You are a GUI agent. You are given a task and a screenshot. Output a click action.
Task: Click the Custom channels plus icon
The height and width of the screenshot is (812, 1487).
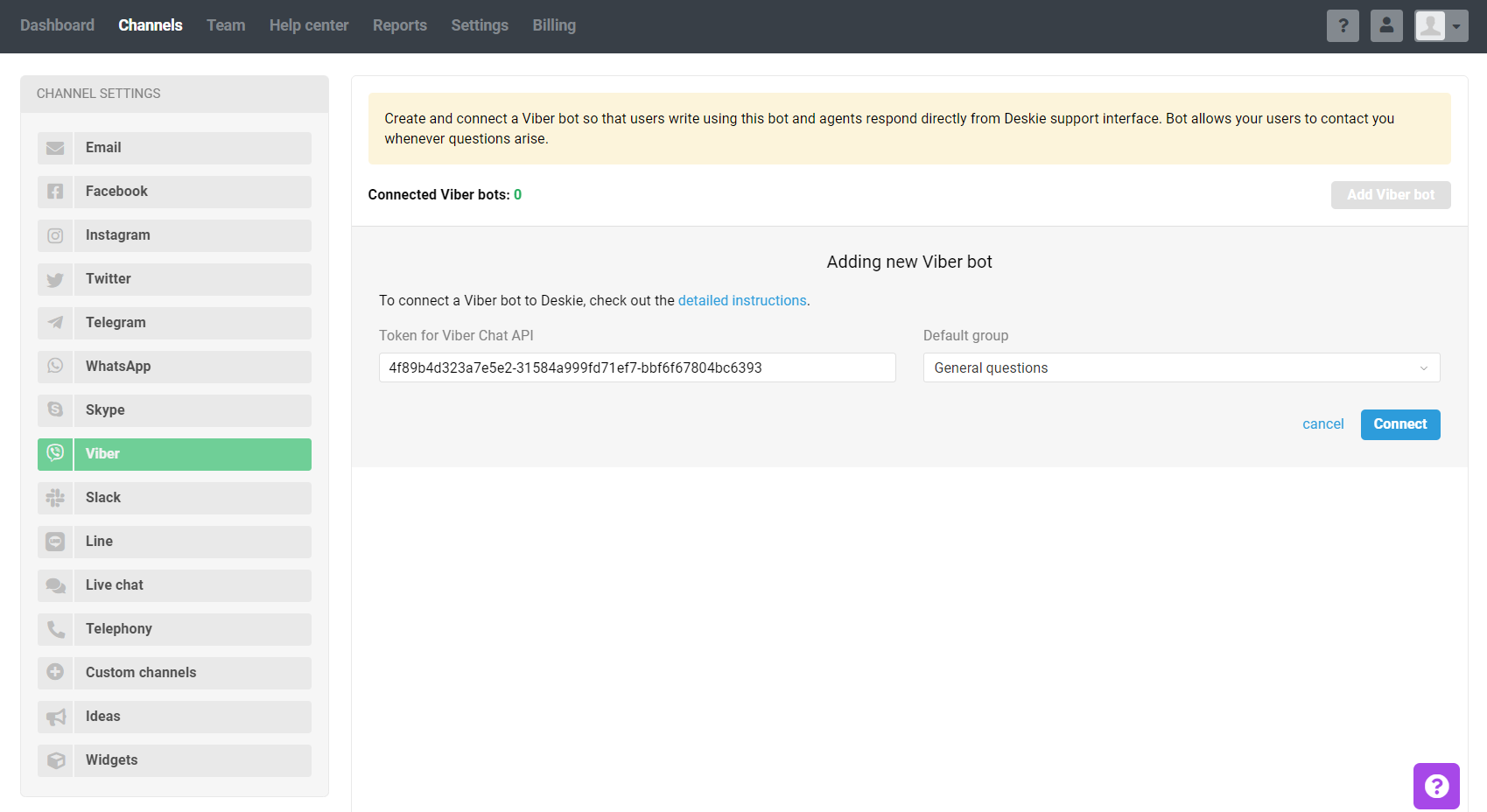(x=55, y=673)
